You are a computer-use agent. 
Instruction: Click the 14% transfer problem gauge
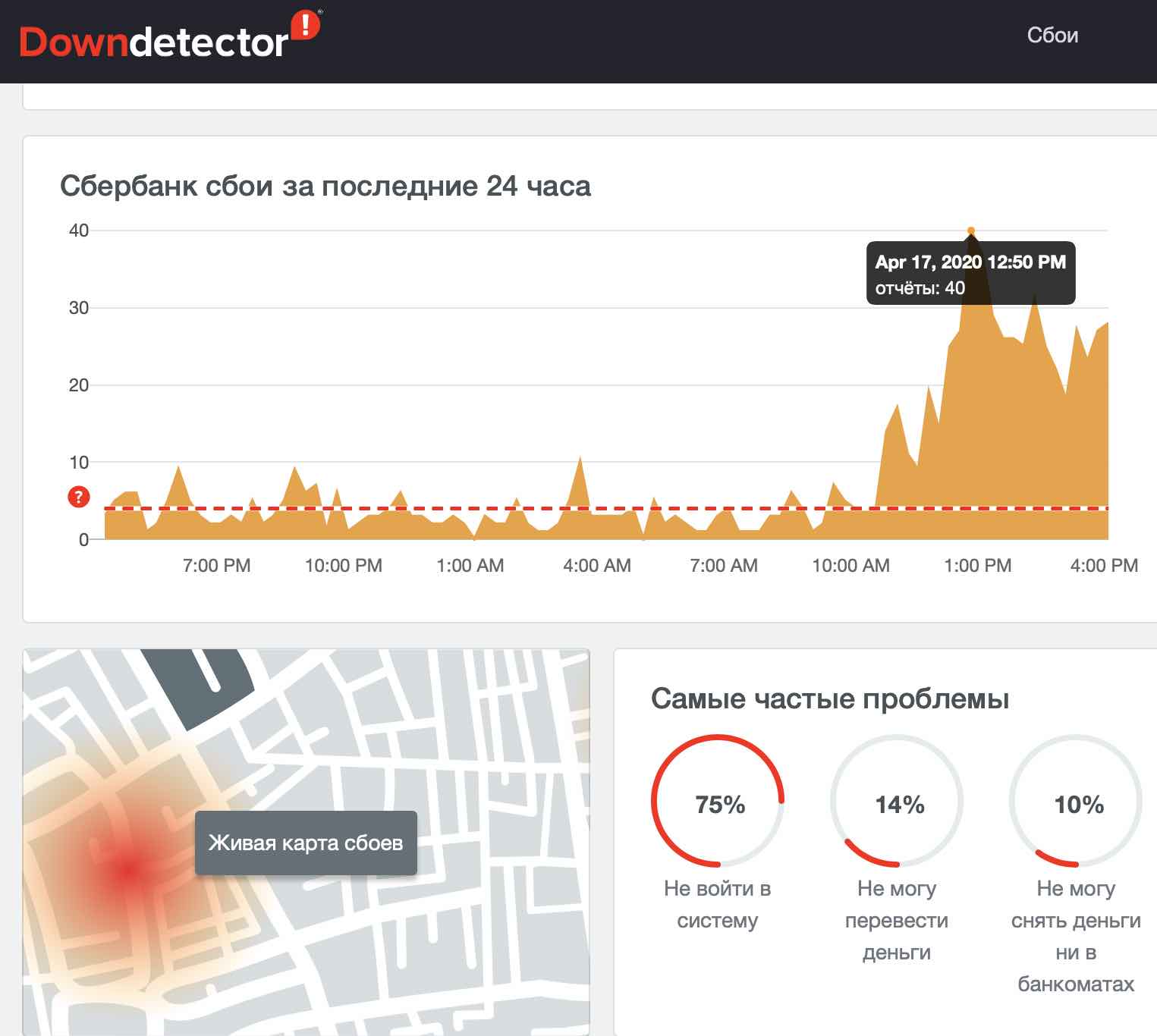(x=897, y=801)
